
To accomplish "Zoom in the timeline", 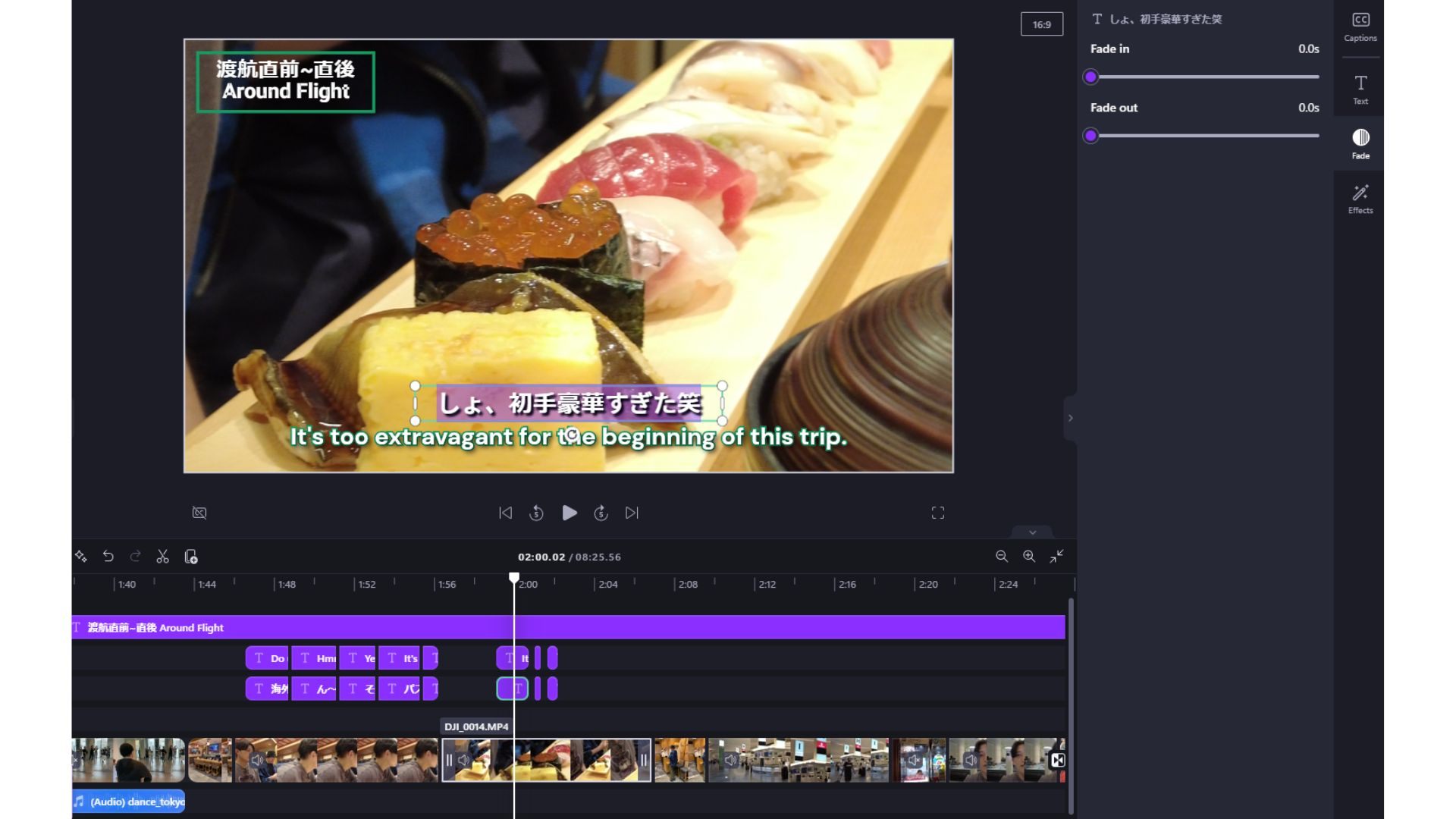I will pyautogui.click(x=1029, y=557).
